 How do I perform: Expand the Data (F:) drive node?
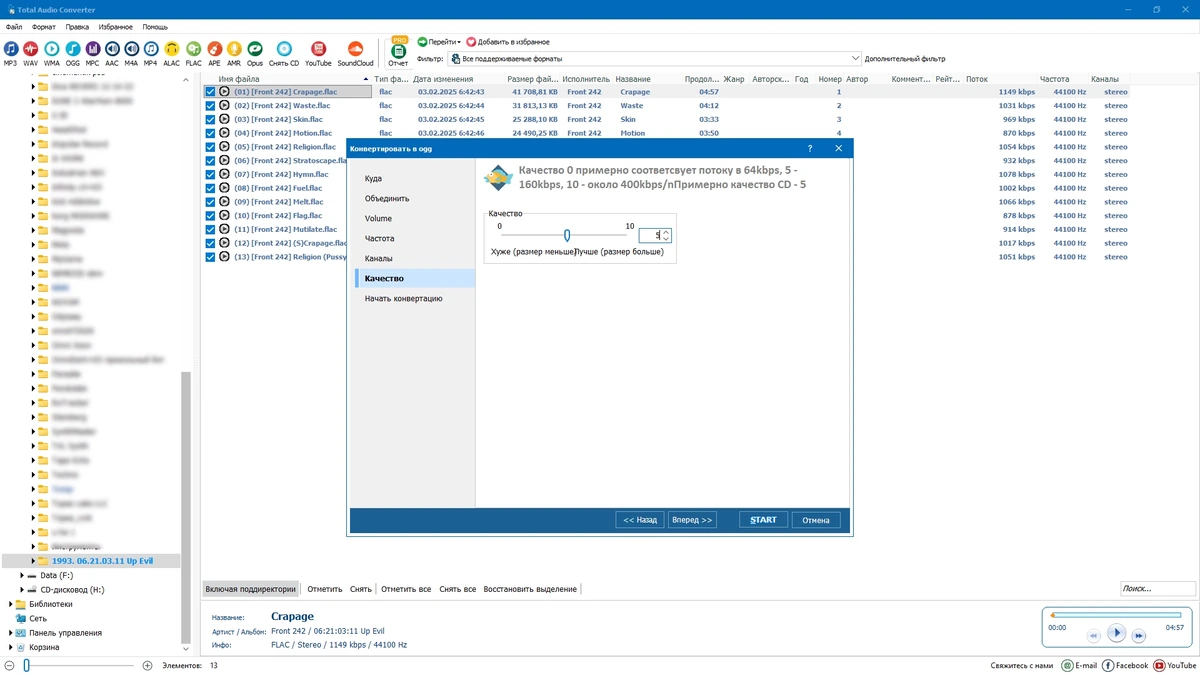coord(22,576)
